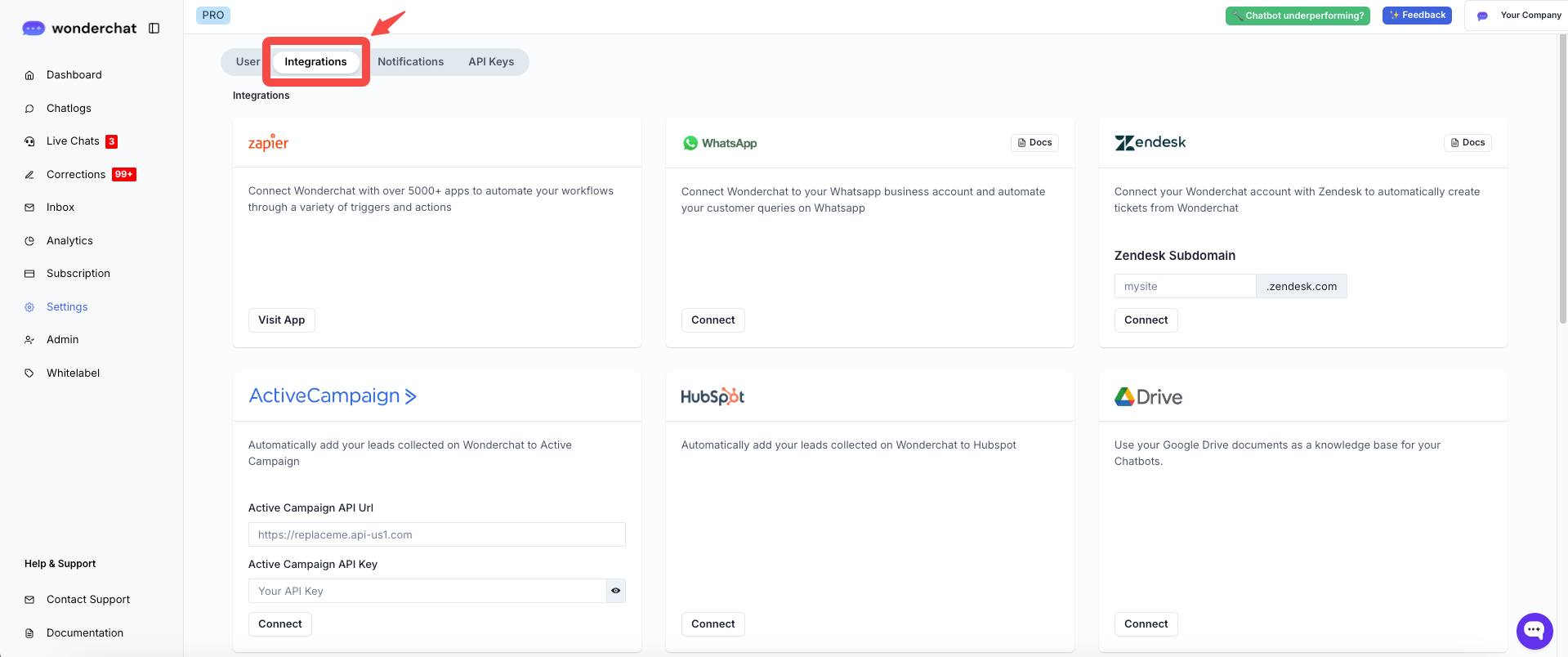Click the Active Campaign API Url field
Viewport: 1568px width, 657px height.
coord(436,534)
